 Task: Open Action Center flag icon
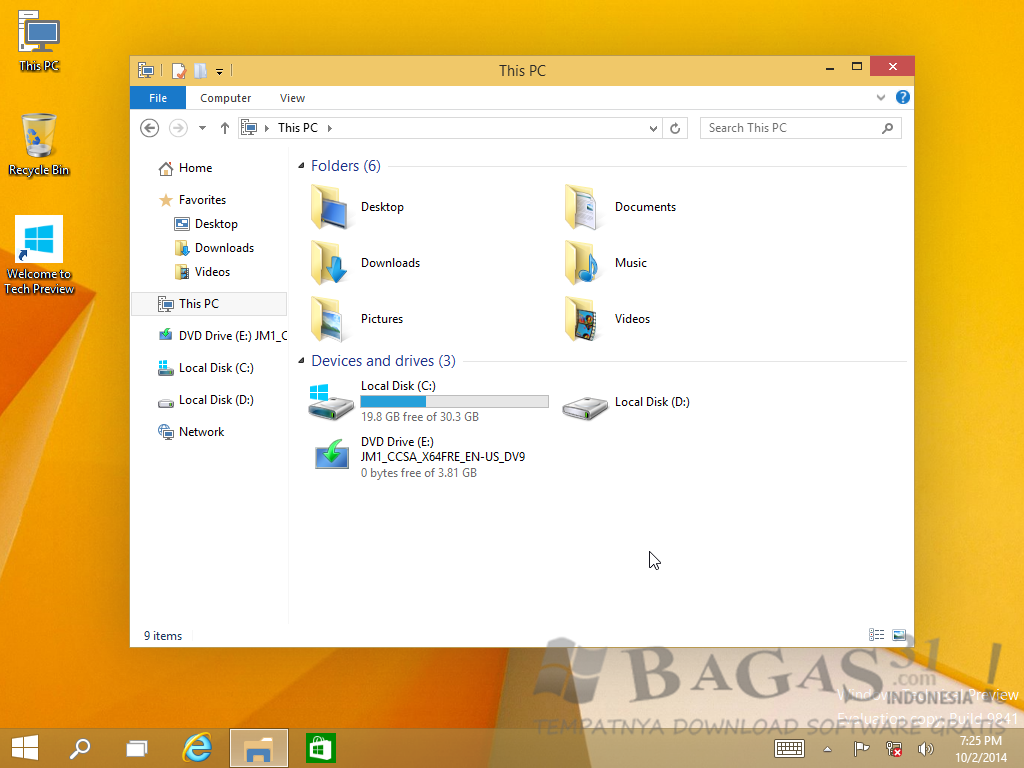[861, 749]
